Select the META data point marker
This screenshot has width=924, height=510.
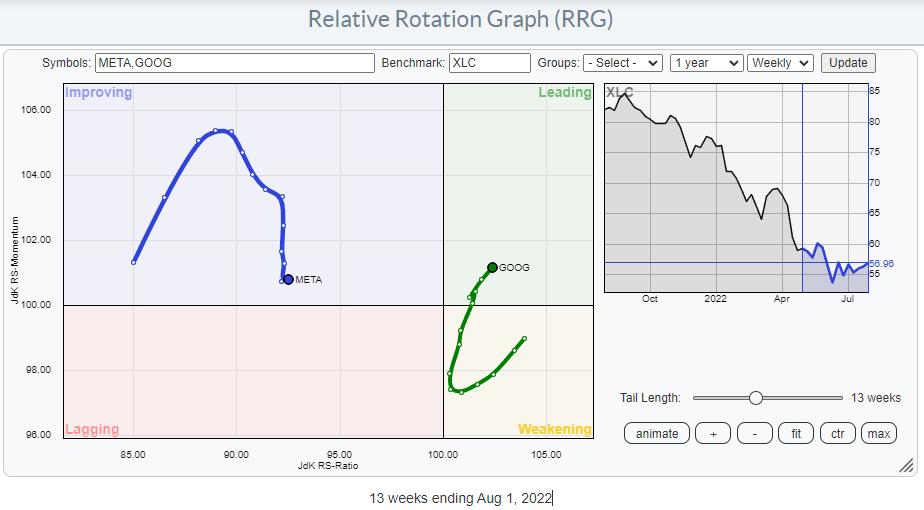tap(288, 280)
